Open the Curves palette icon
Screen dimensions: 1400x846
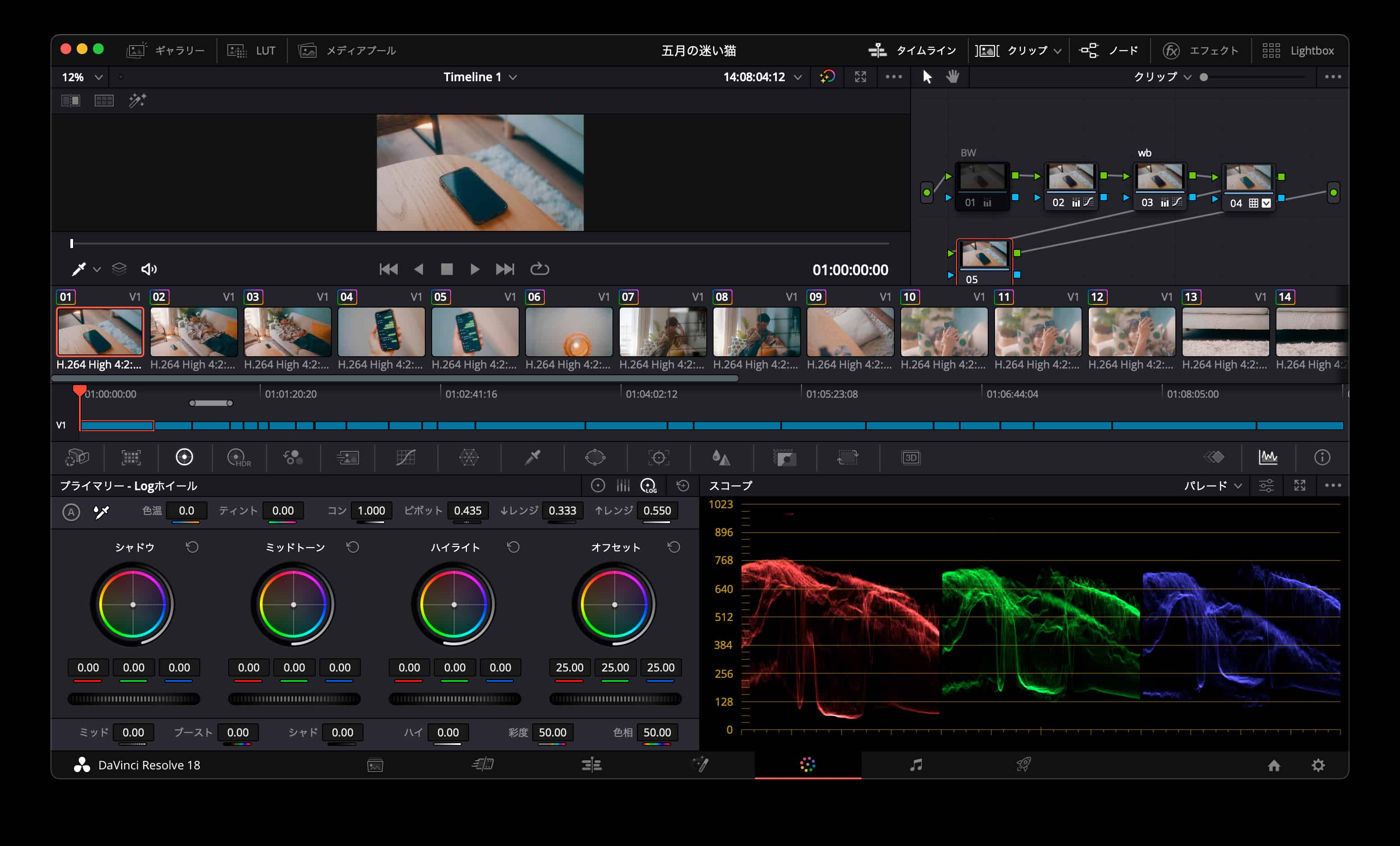(405, 457)
